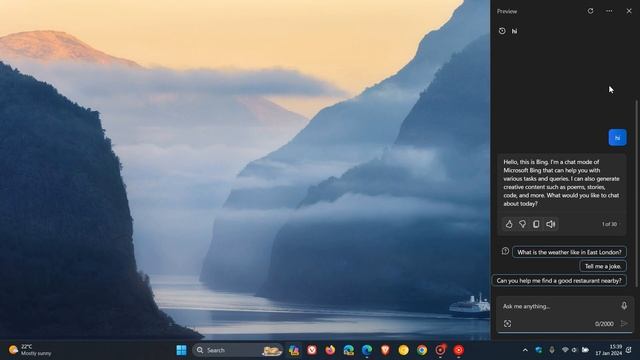The height and width of the screenshot is (360, 640).
Task: Open the red app icon with notification badge
Action: [440, 350]
